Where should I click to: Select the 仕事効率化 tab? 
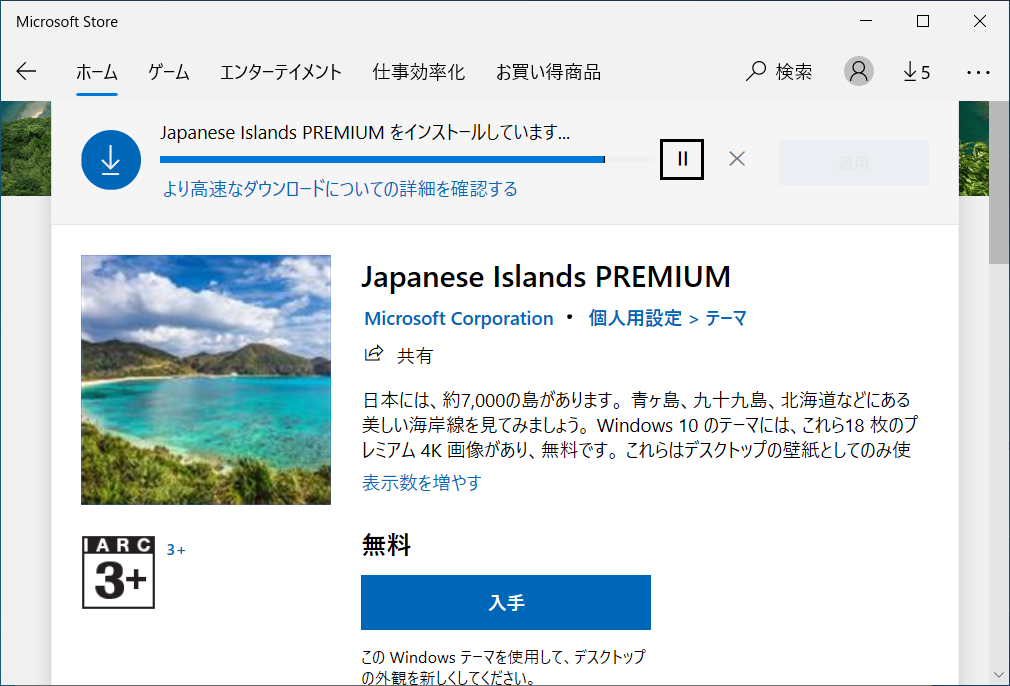click(419, 71)
